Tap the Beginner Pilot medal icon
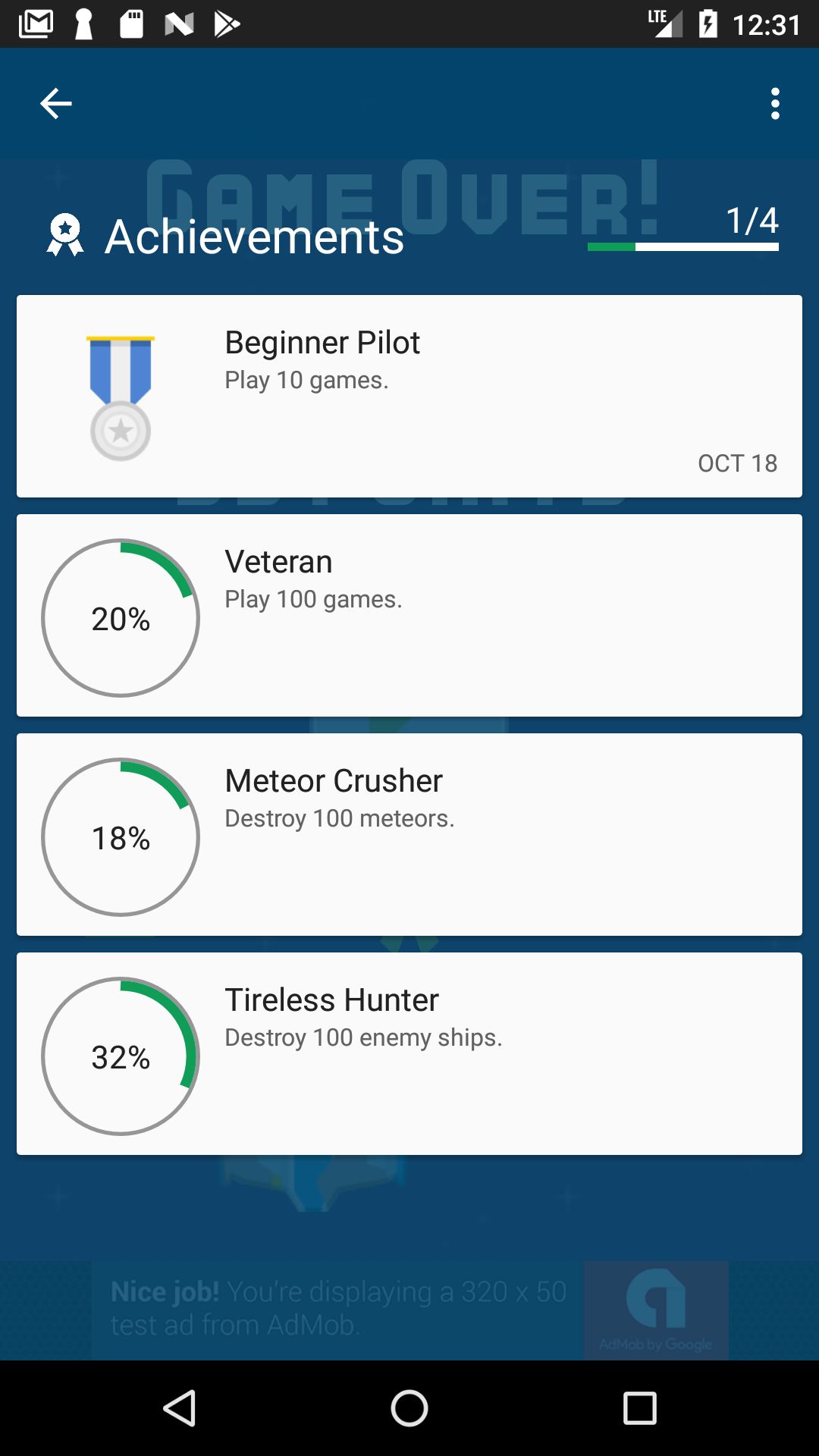 point(121,397)
